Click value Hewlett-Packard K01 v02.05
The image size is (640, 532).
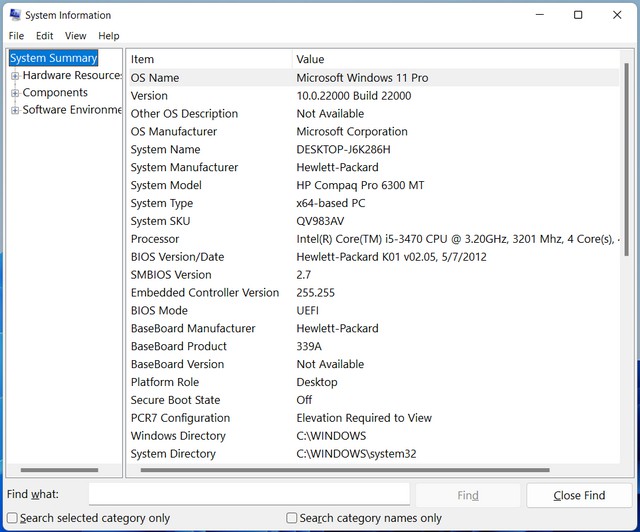click(x=391, y=257)
